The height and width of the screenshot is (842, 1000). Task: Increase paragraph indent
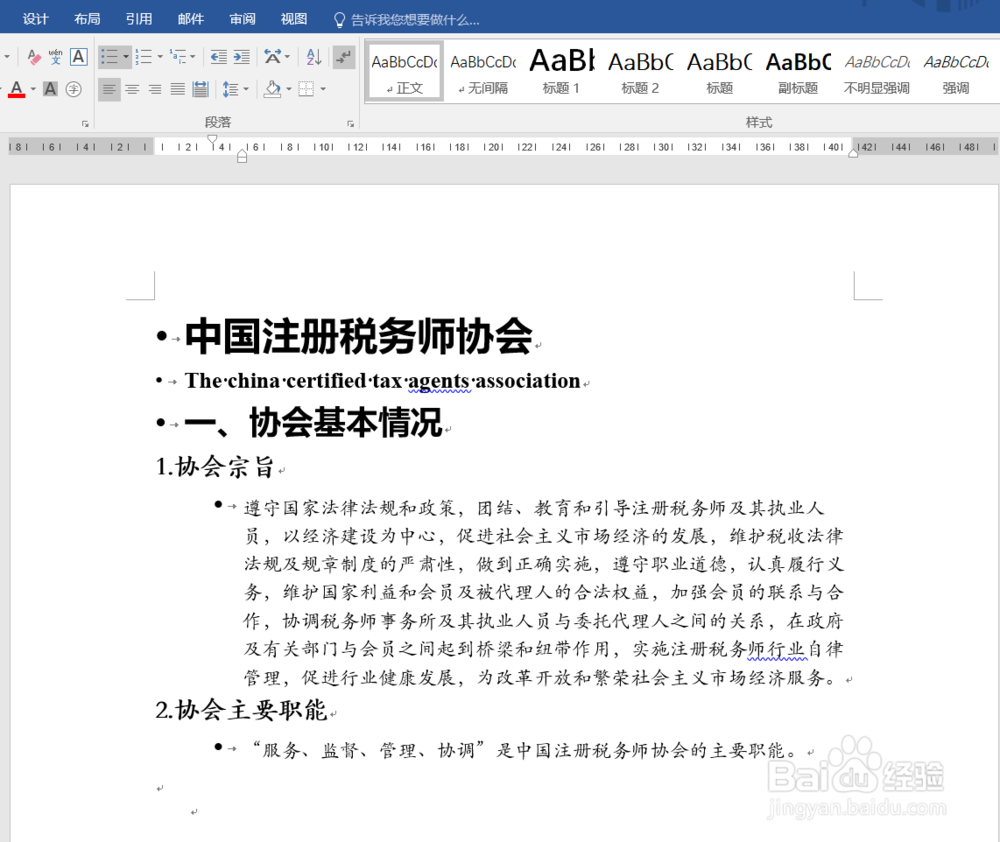point(242,57)
